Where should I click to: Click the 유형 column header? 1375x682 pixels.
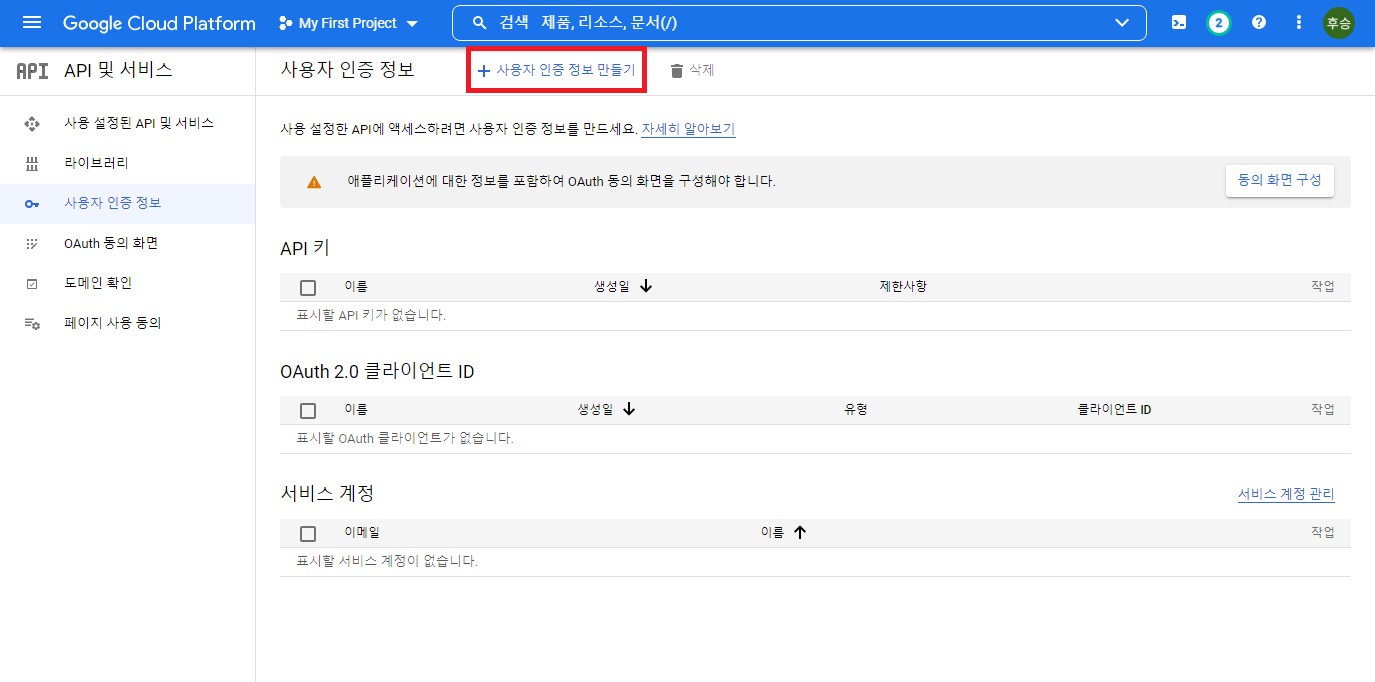855,410
